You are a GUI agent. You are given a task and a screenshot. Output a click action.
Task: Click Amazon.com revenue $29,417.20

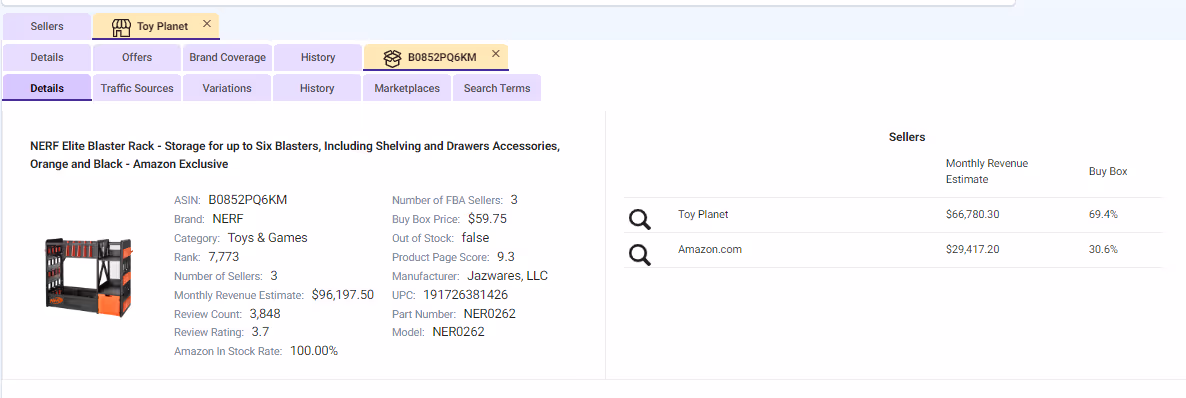coord(973,249)
